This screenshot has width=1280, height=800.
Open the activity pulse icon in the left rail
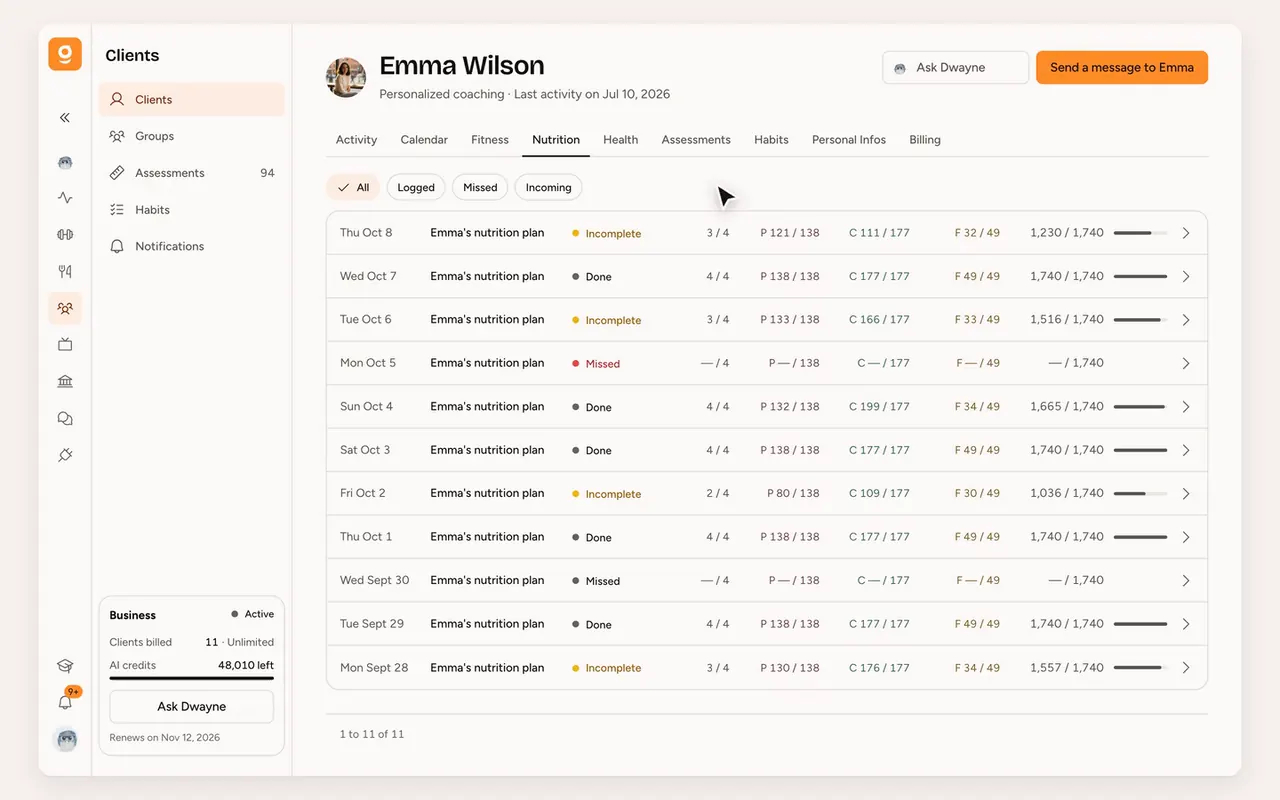65,198
